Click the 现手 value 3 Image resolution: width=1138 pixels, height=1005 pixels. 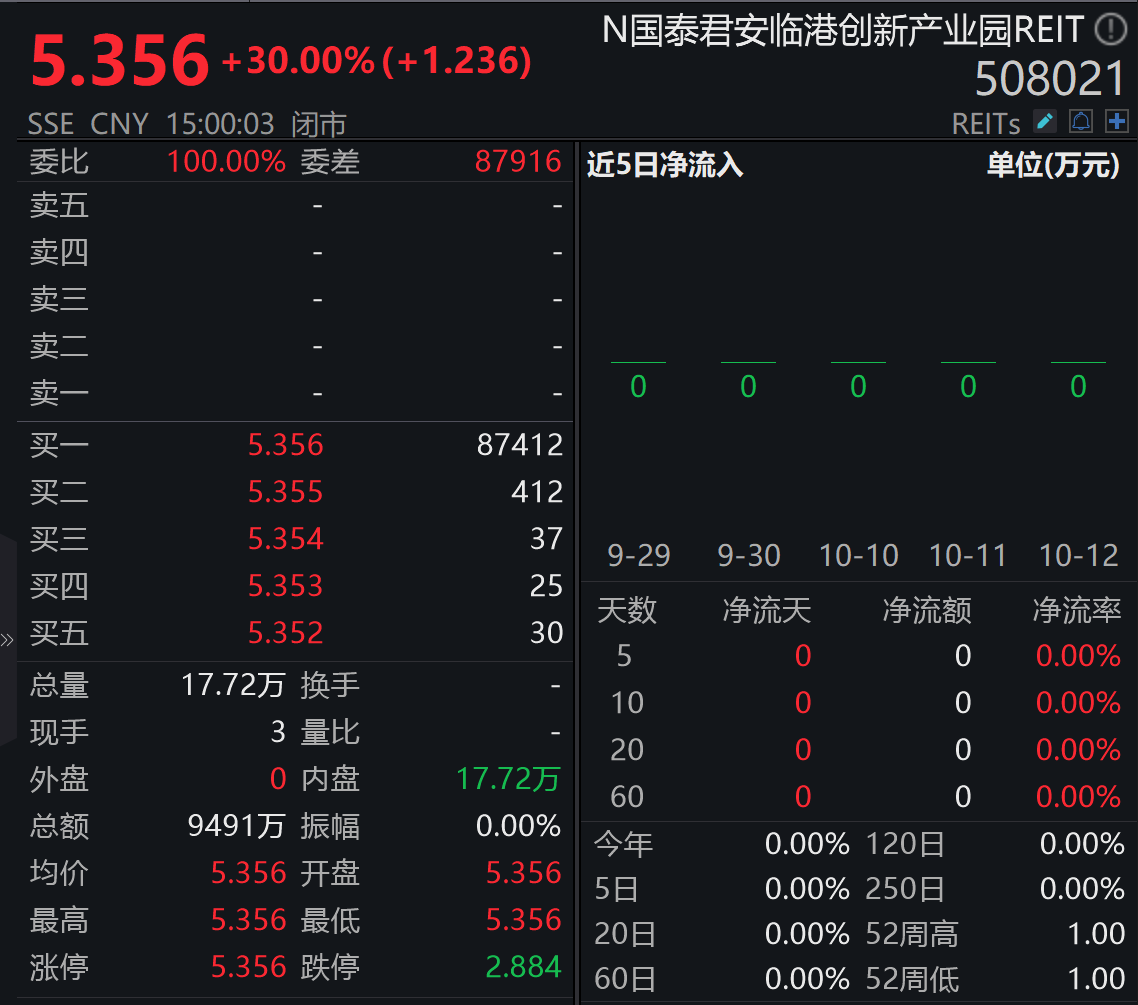click(x=278, y=732)
